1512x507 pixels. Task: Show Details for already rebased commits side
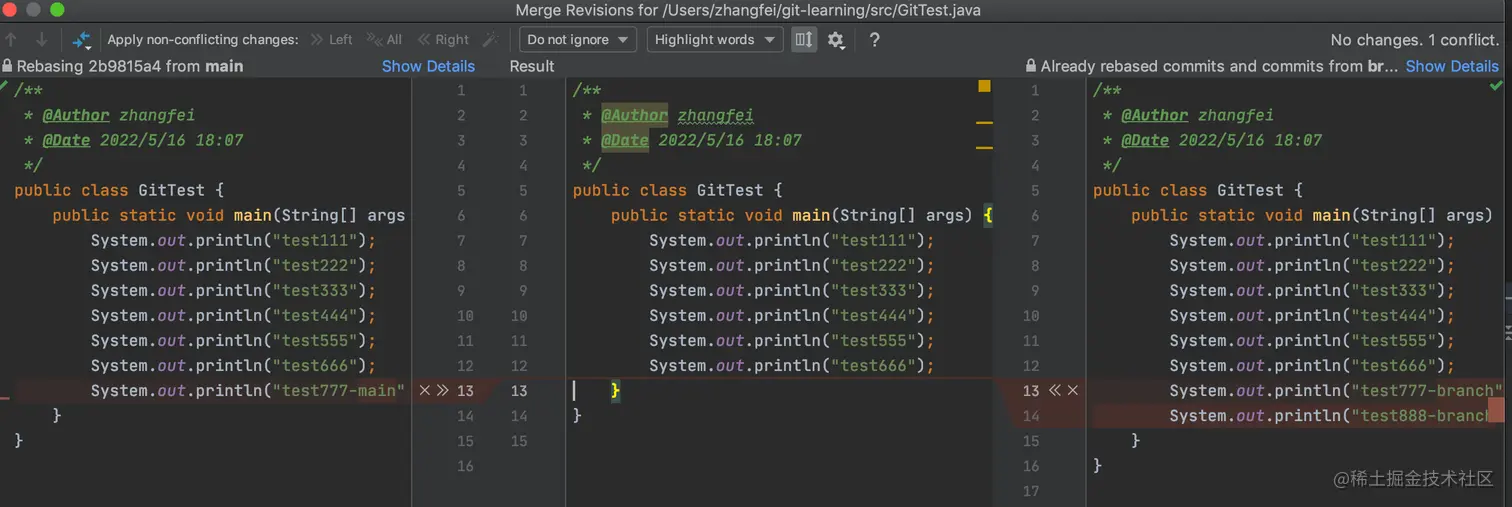point(1452,66)
